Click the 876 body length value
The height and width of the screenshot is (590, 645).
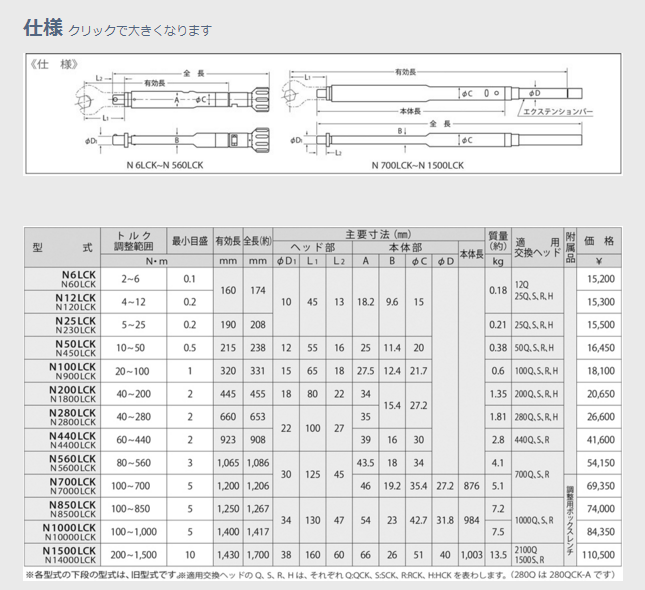pyautogui.click(x=471, y=486)
